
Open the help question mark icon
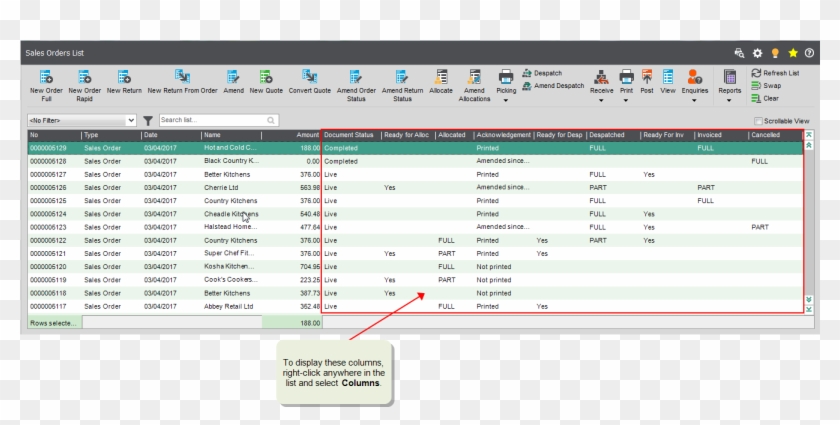tap(809, 53)
